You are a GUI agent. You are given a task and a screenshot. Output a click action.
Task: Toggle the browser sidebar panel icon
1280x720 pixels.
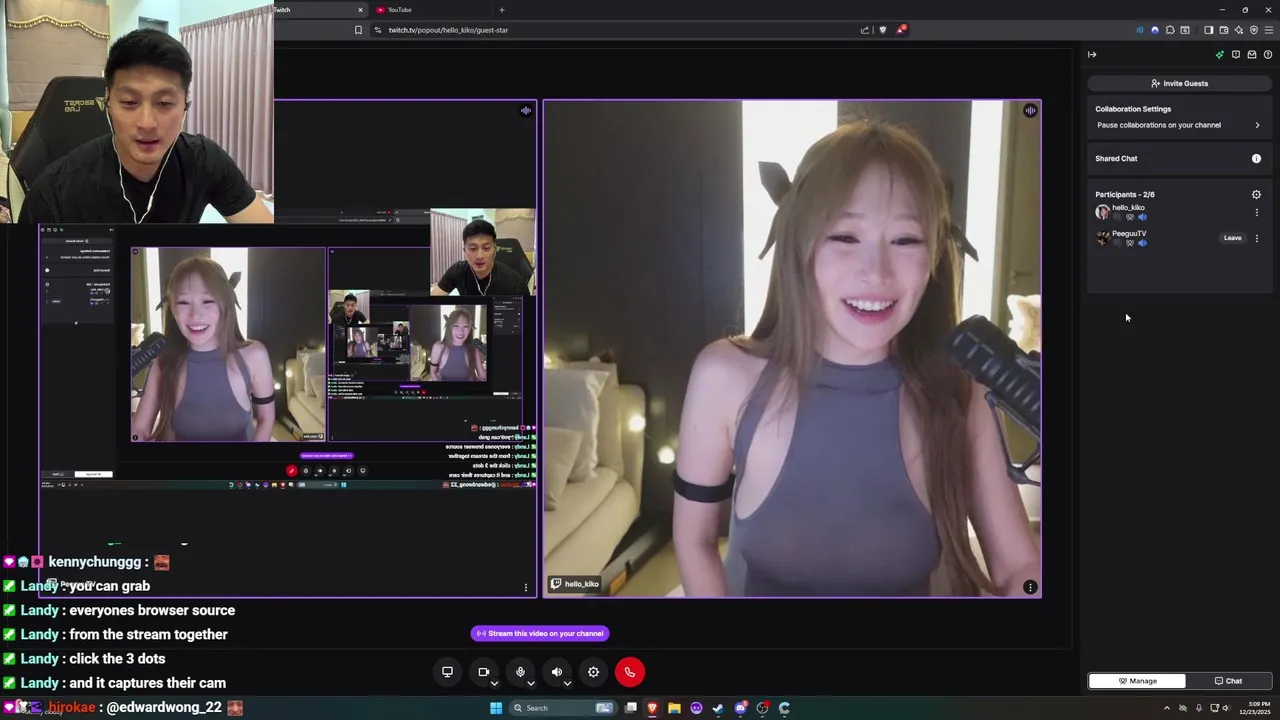click(1208, 30)
